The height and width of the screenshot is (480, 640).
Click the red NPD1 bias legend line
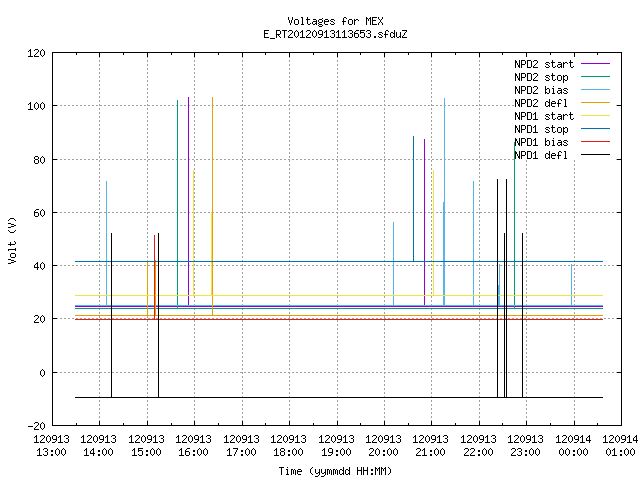click(x=595, y=142)
